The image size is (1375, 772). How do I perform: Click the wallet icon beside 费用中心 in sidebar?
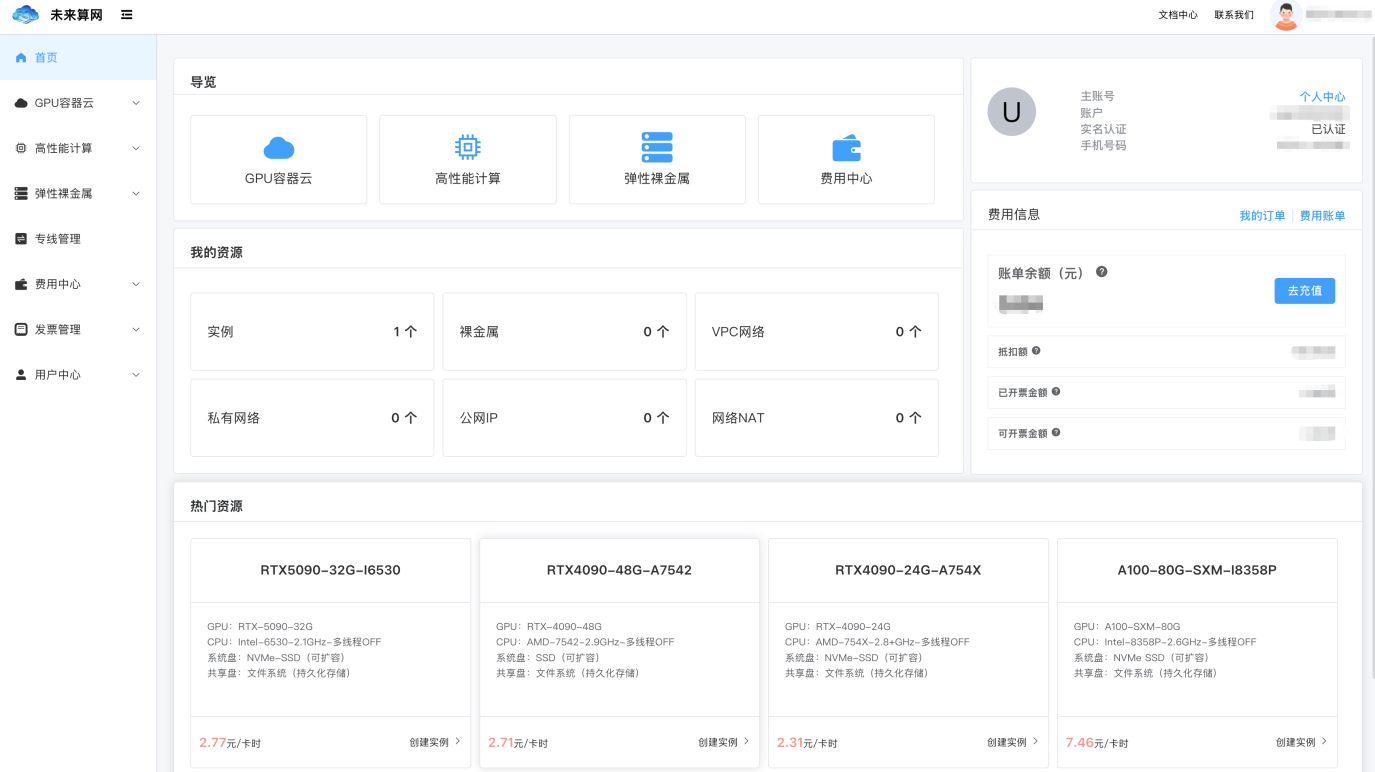21,284
